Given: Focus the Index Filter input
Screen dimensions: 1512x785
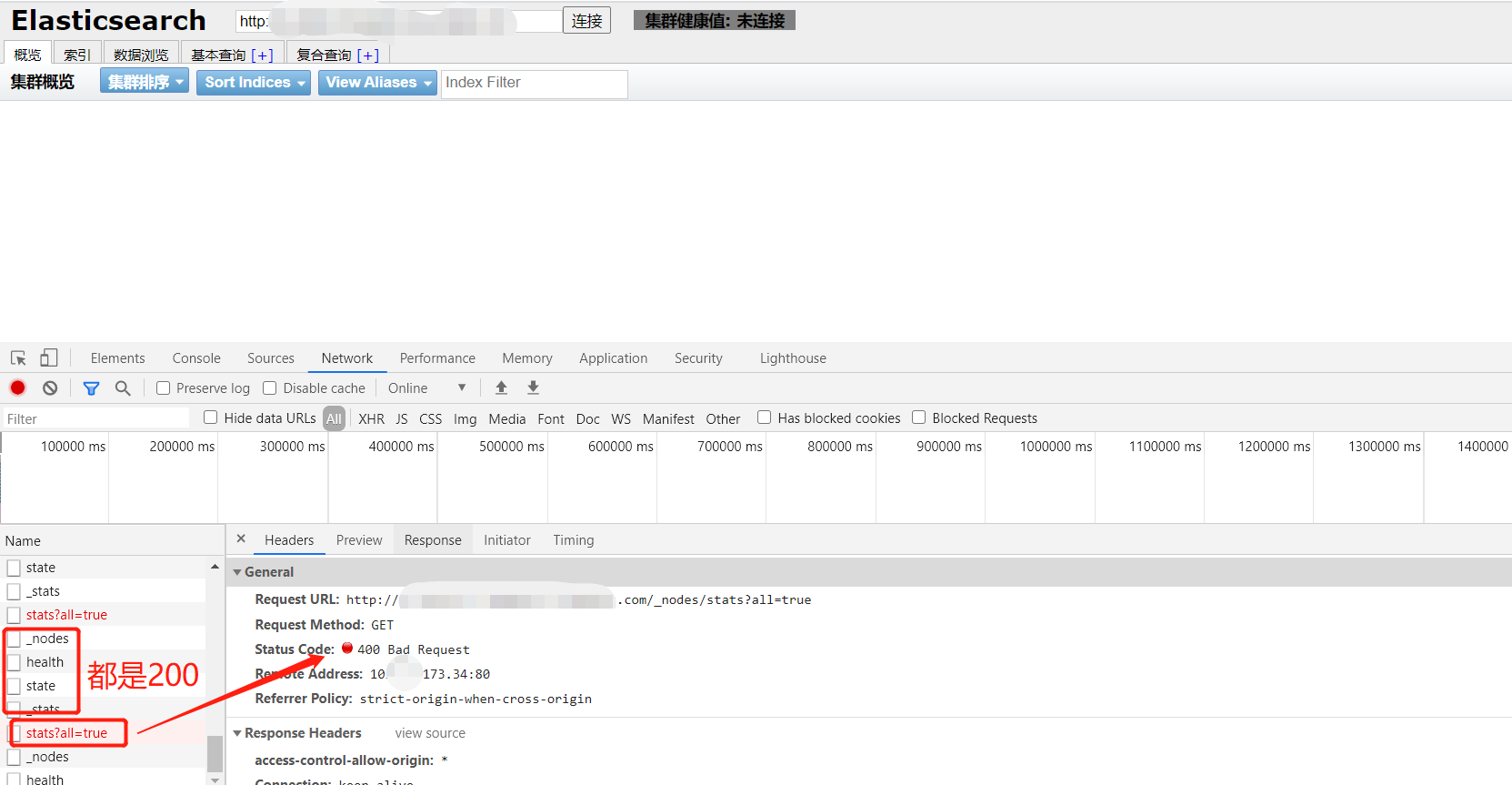Looking at the screenshot, I should pos(534,83).
